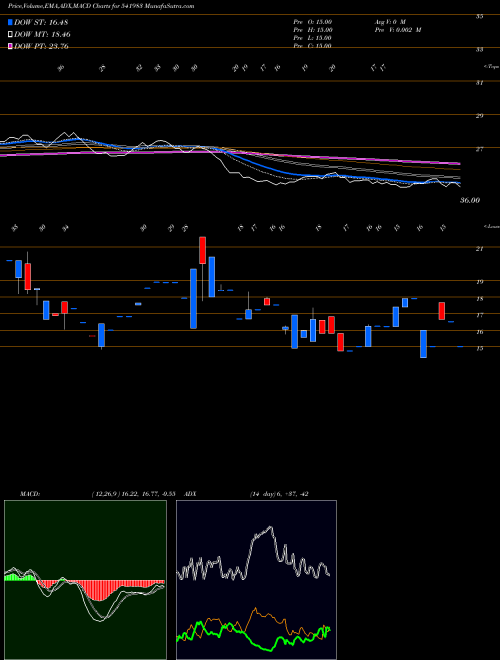Image resolution: width=500 pixels, height=660 pixels.
Task: Click the 21 label on the candlestick axis
Action: (479, 249)
